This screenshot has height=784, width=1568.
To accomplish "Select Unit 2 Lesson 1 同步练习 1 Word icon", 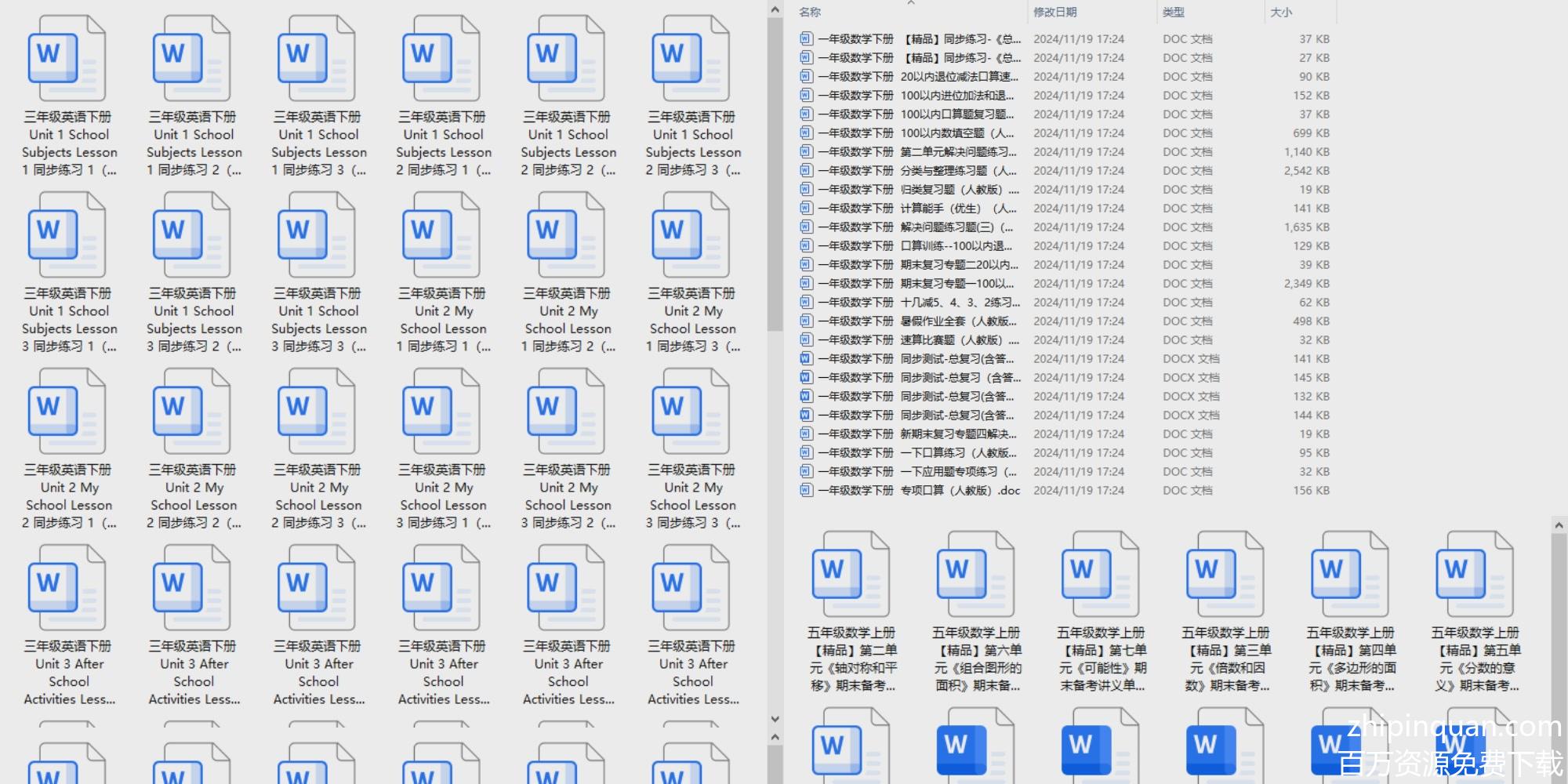I will (x=441, y=235).
